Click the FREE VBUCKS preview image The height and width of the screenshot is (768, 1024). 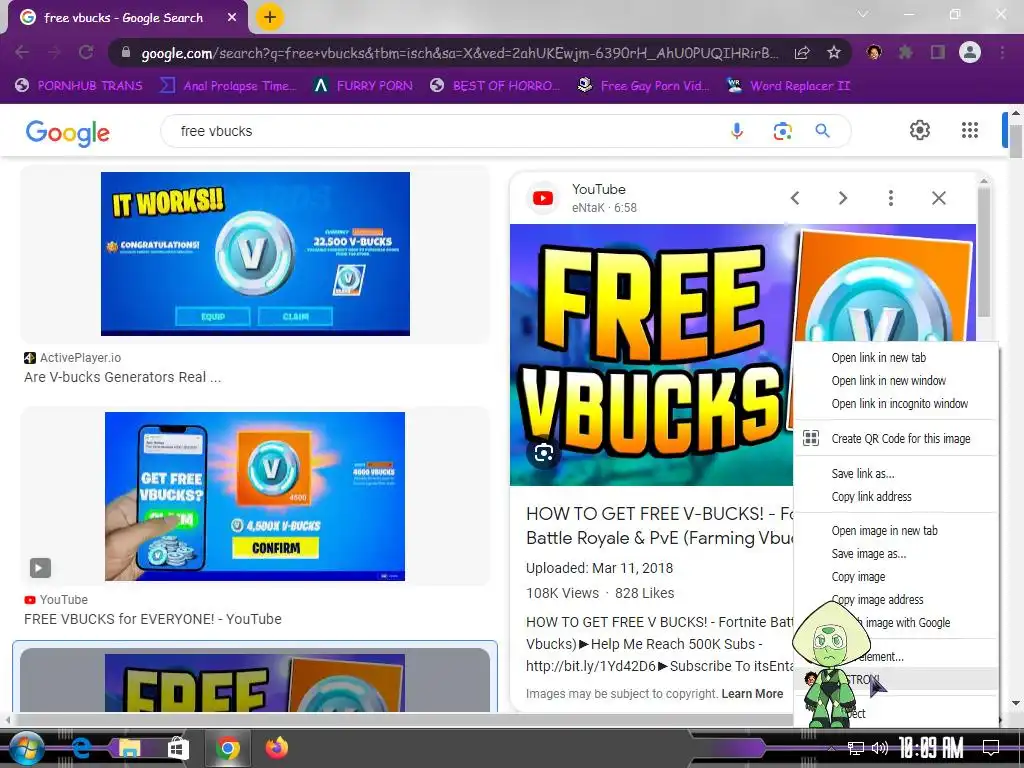(x=653, y=355)
